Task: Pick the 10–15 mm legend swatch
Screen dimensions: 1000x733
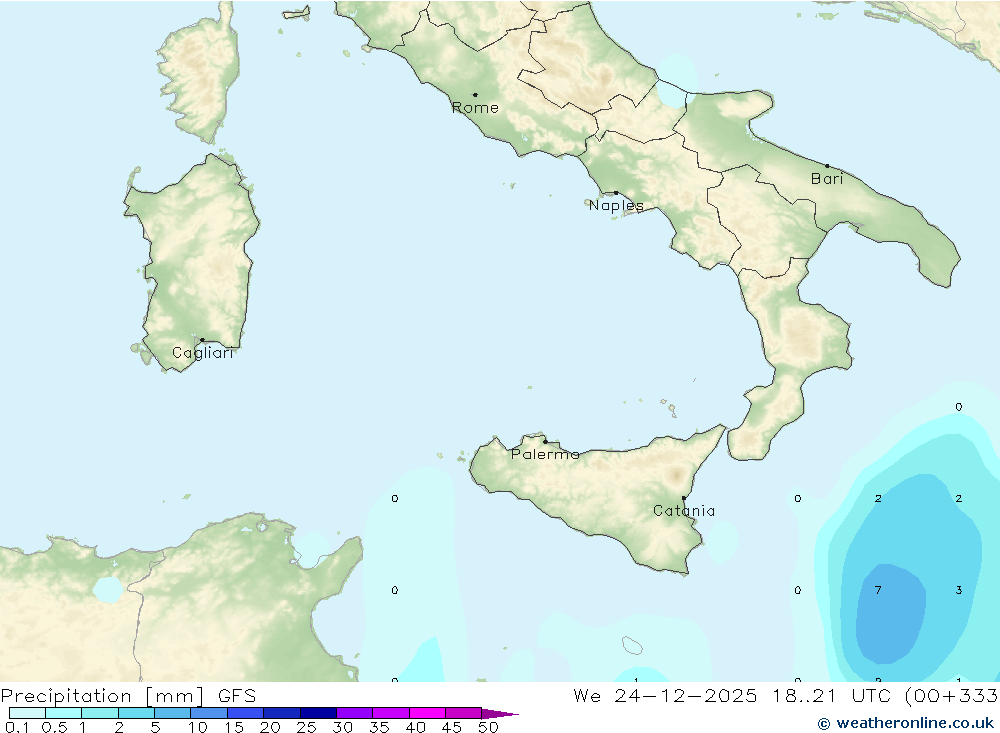Action: (209, 713)
